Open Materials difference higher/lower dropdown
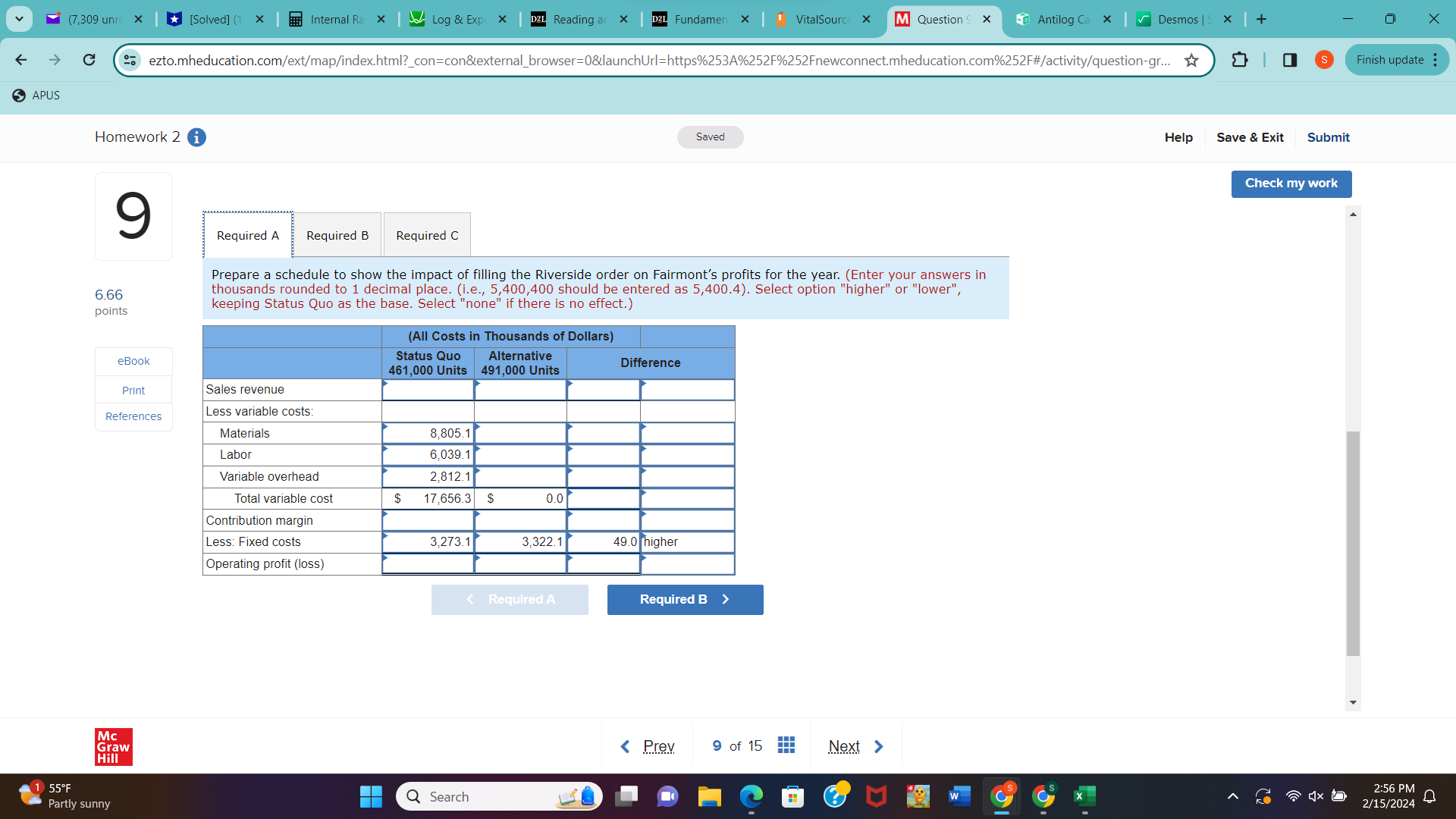The width and height of the screenshot is (1456, 819). point(687,434)
